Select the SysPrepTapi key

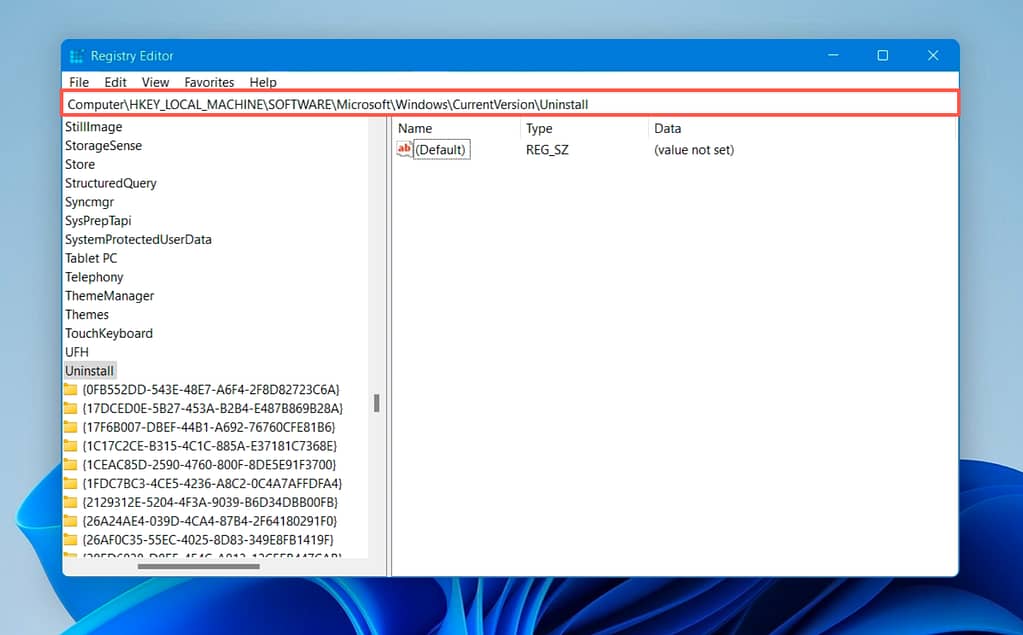click(98, 221)
